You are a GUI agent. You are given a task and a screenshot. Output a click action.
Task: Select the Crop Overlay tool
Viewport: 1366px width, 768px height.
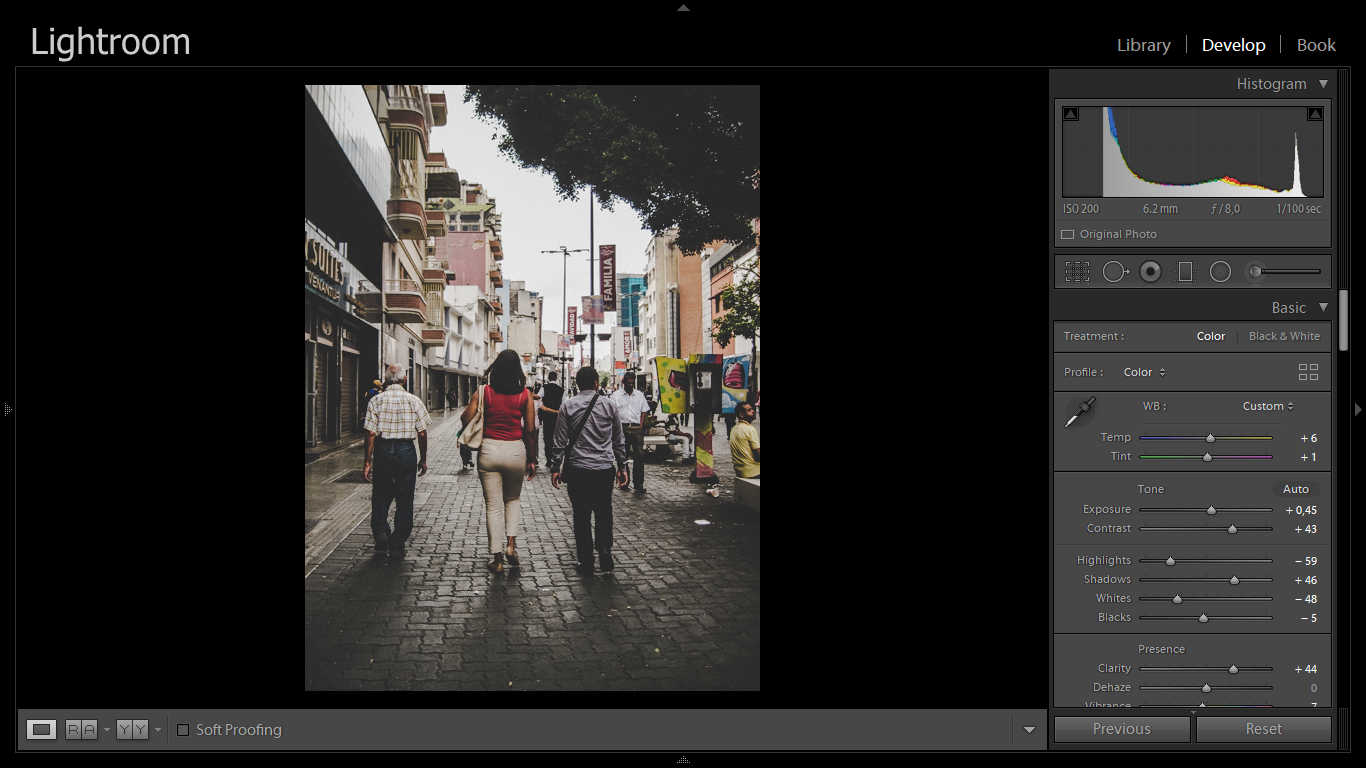(1077, 271)
